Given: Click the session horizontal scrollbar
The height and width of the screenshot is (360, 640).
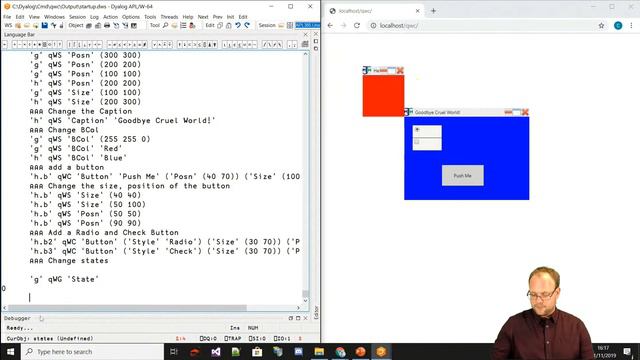Looking at the screenshot, I should click(127, 308).
